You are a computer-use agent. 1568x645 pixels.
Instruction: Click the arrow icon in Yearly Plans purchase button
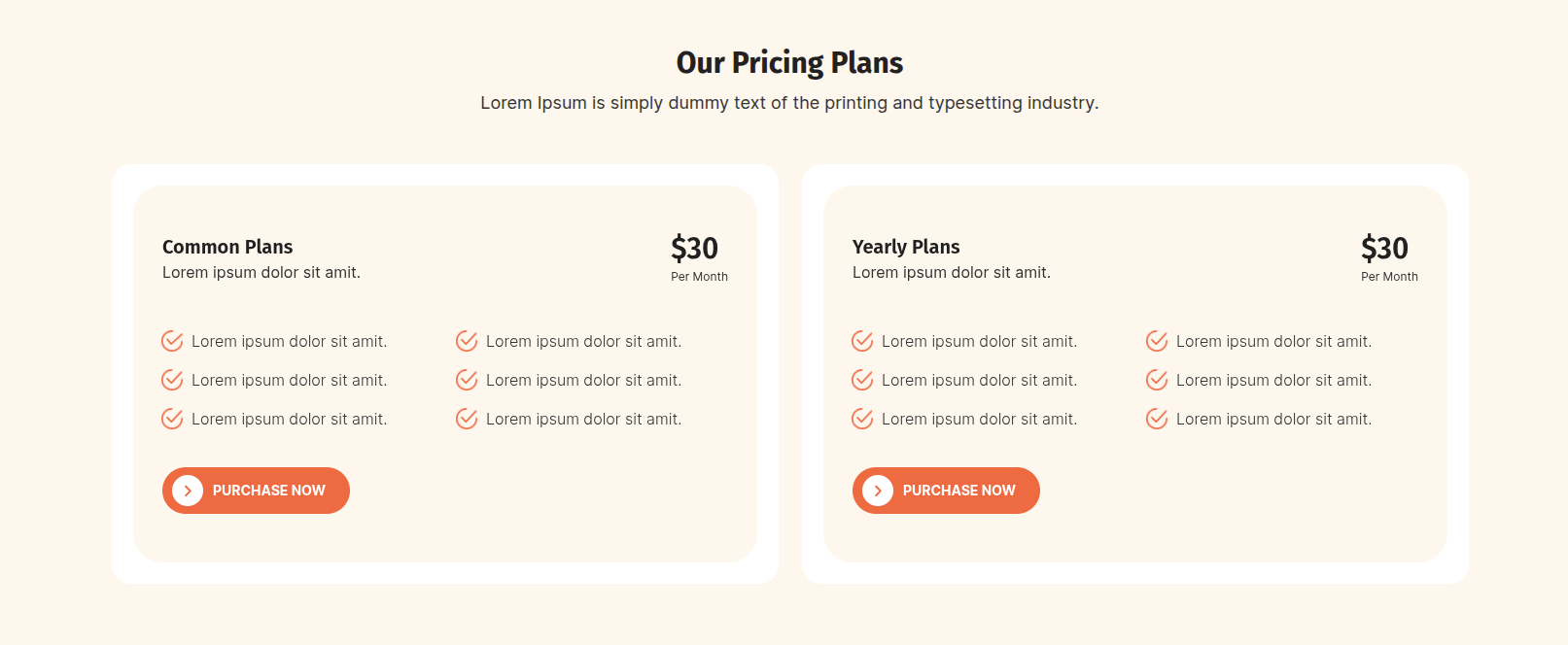click(878, 491)
